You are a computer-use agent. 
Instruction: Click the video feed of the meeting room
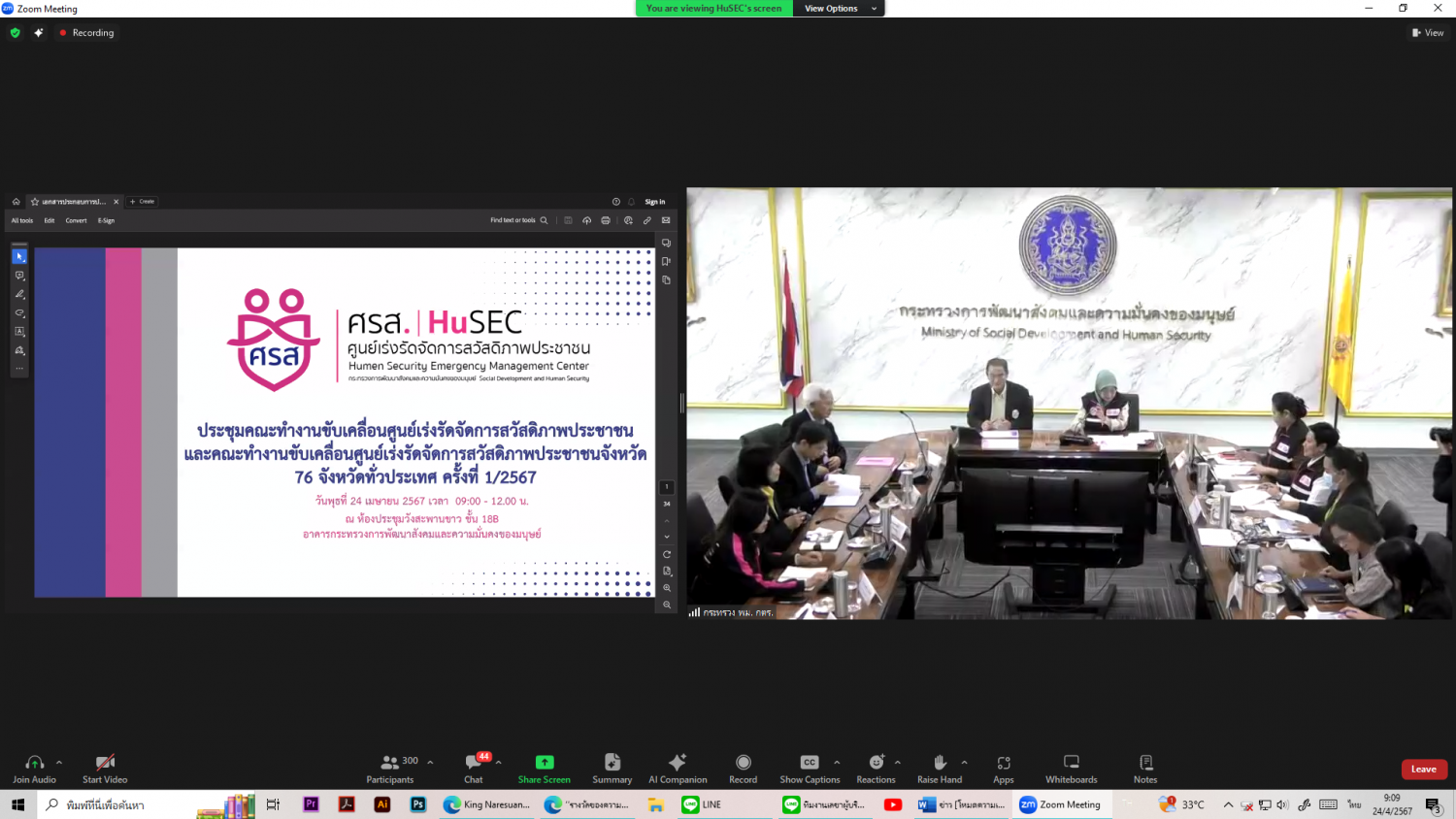(1070, 403)
